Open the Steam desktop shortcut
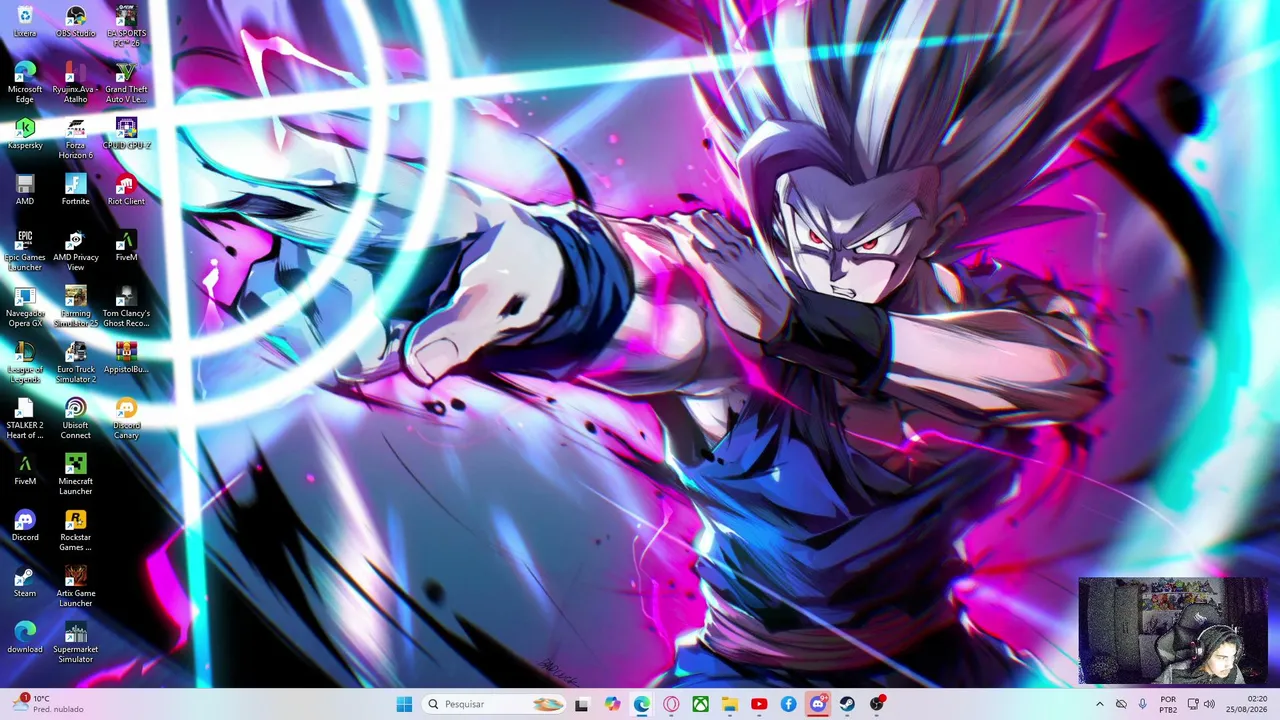1280x720 pixels. coord(25,582)
